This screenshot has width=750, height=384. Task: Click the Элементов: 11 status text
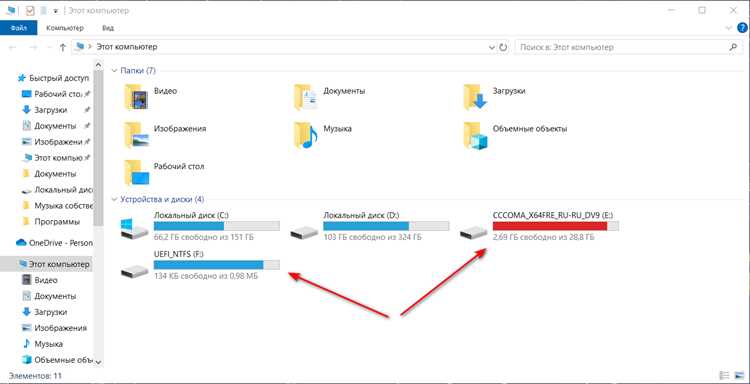35,376
